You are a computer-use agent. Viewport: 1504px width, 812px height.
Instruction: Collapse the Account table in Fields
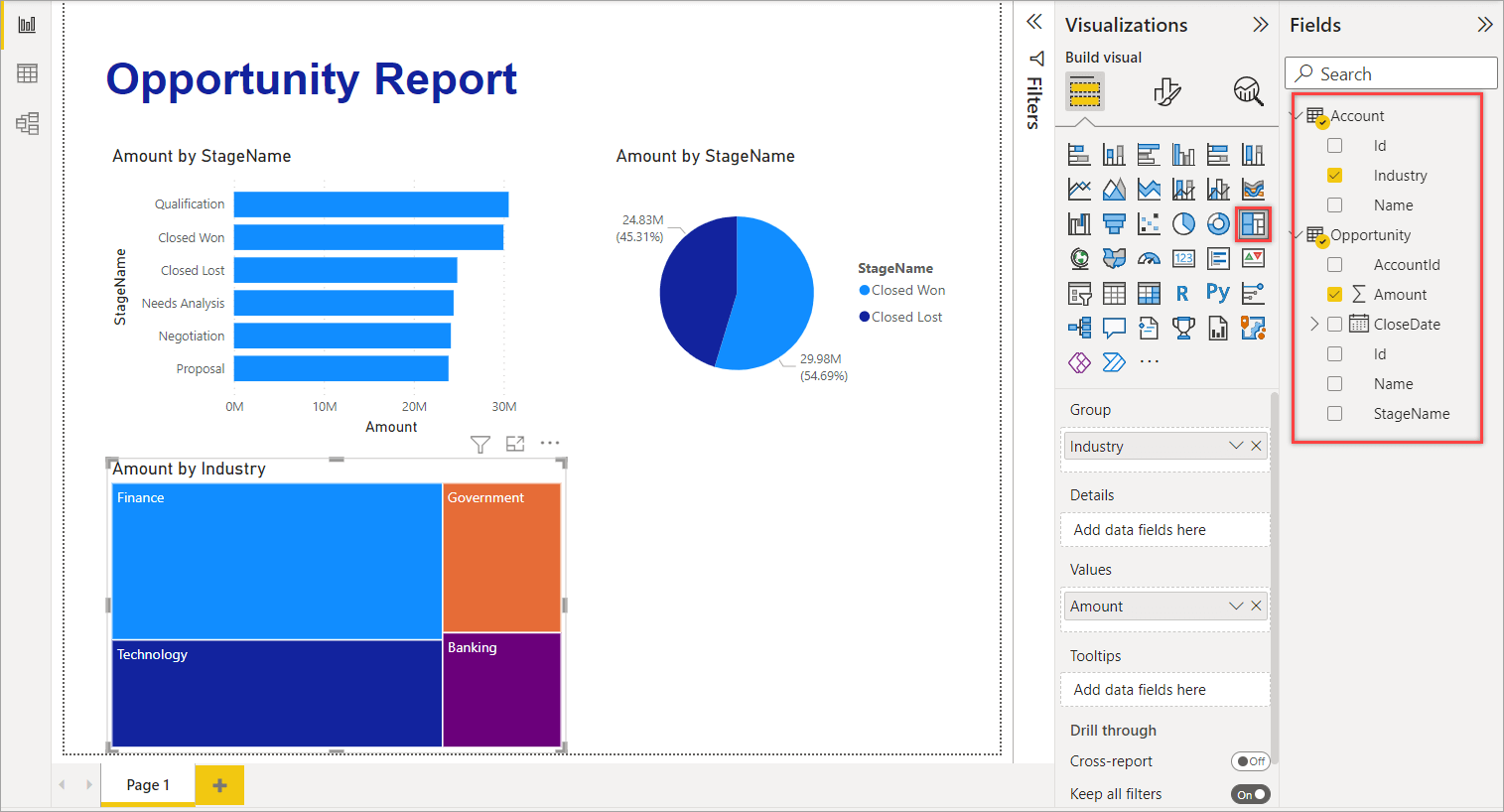[x=1299, y=116]
